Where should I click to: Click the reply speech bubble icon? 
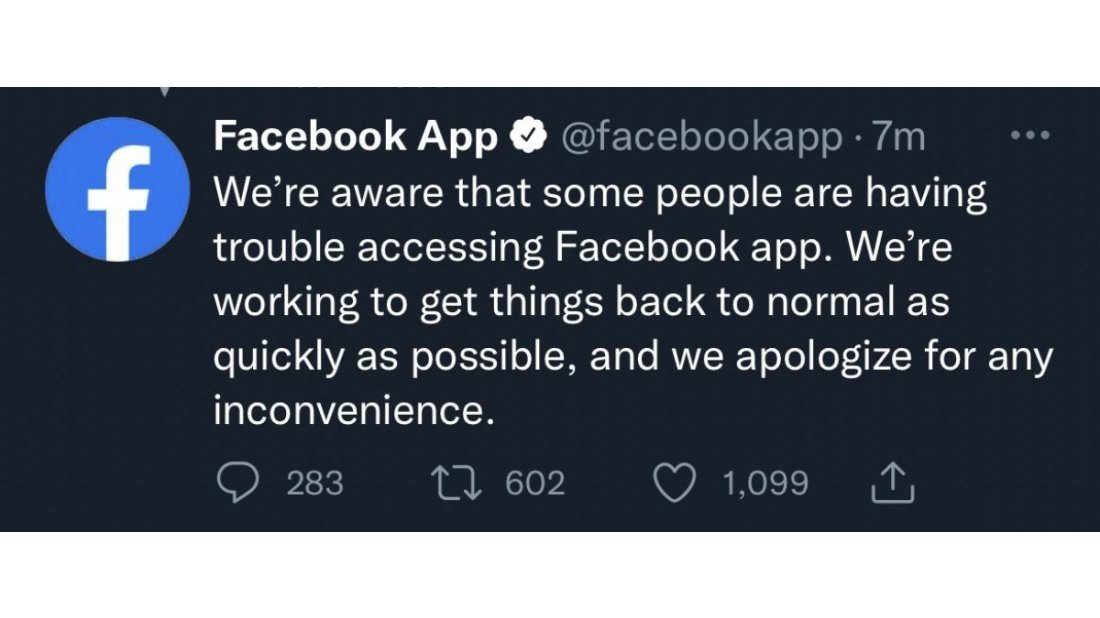(237, 484)
